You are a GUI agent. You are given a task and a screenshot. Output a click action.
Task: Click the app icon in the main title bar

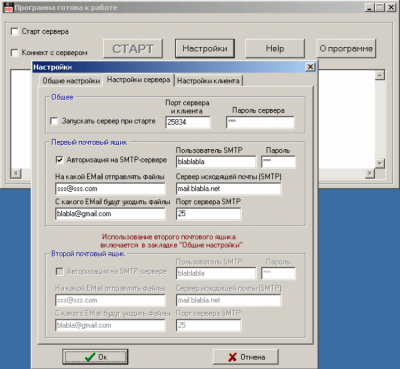click(x=8, y=7)
